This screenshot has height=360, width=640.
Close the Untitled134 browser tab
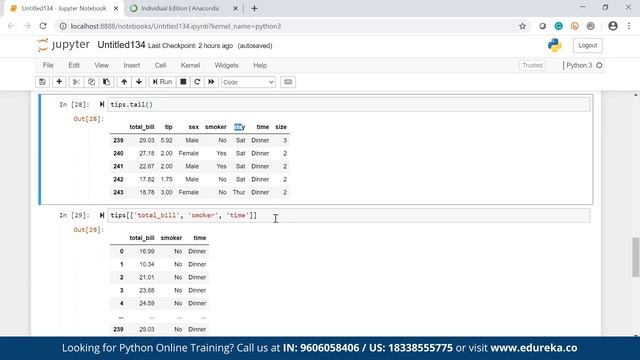tap(116, 8)
